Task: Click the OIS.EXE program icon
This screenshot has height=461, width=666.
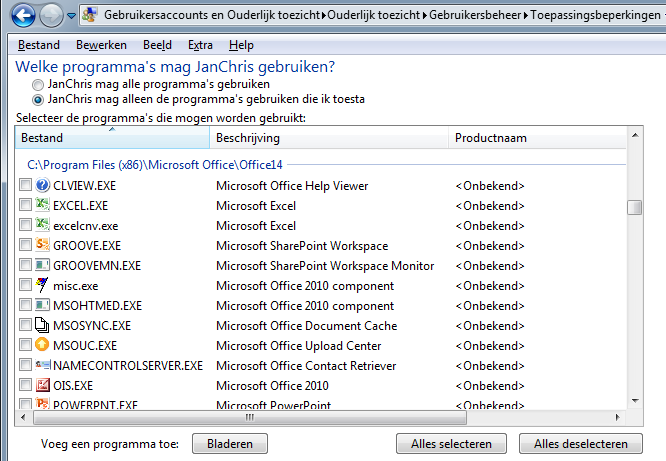Action: pos(42,386)
